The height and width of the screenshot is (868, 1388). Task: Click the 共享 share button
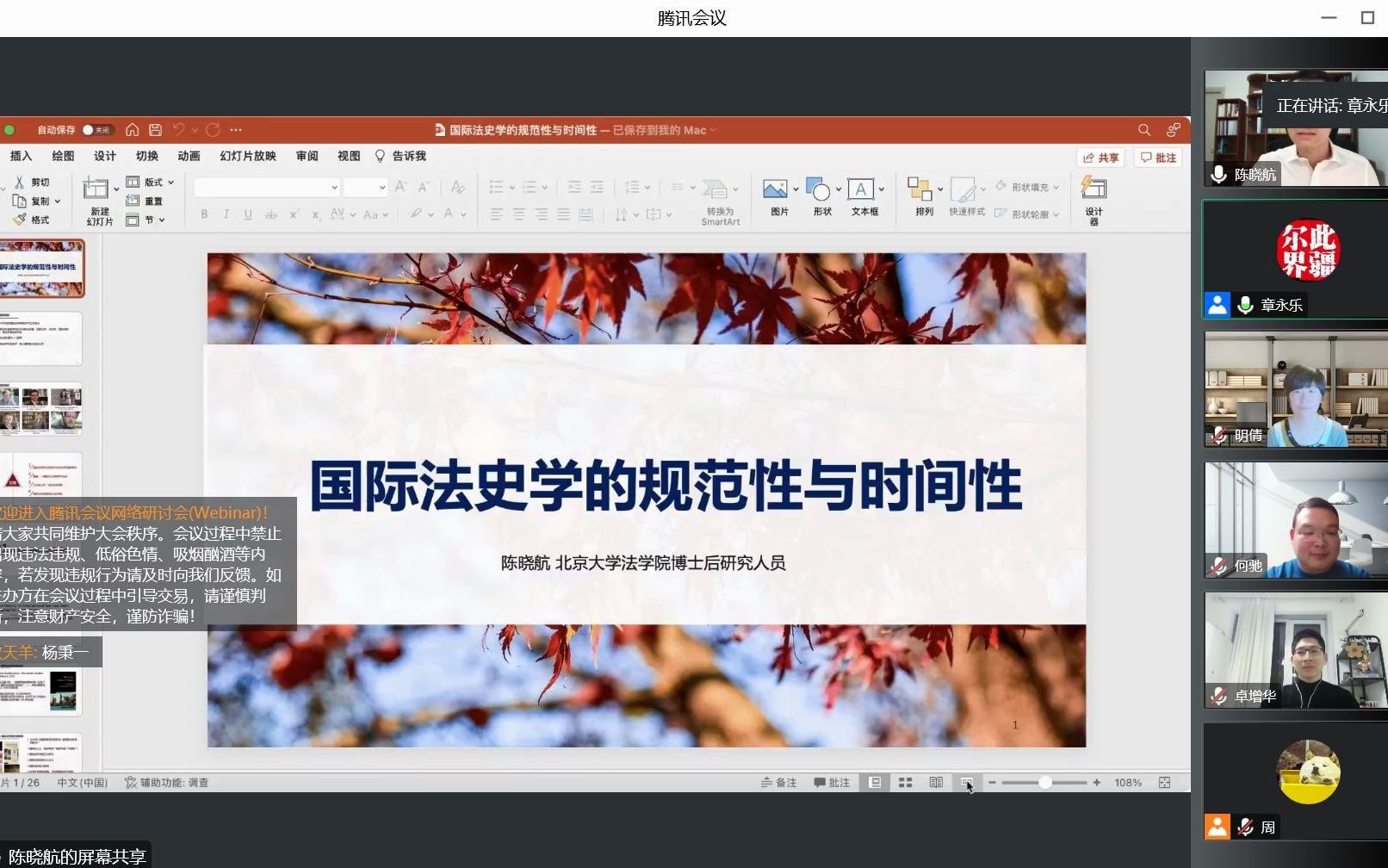coord(1100,158)
